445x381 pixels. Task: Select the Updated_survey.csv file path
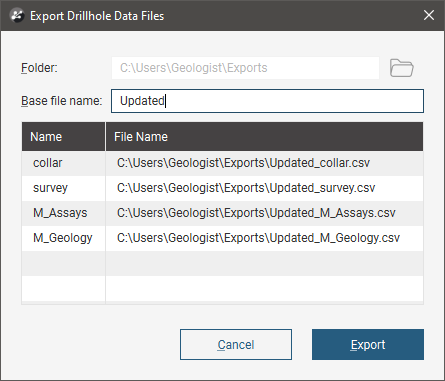click(246, 188)
